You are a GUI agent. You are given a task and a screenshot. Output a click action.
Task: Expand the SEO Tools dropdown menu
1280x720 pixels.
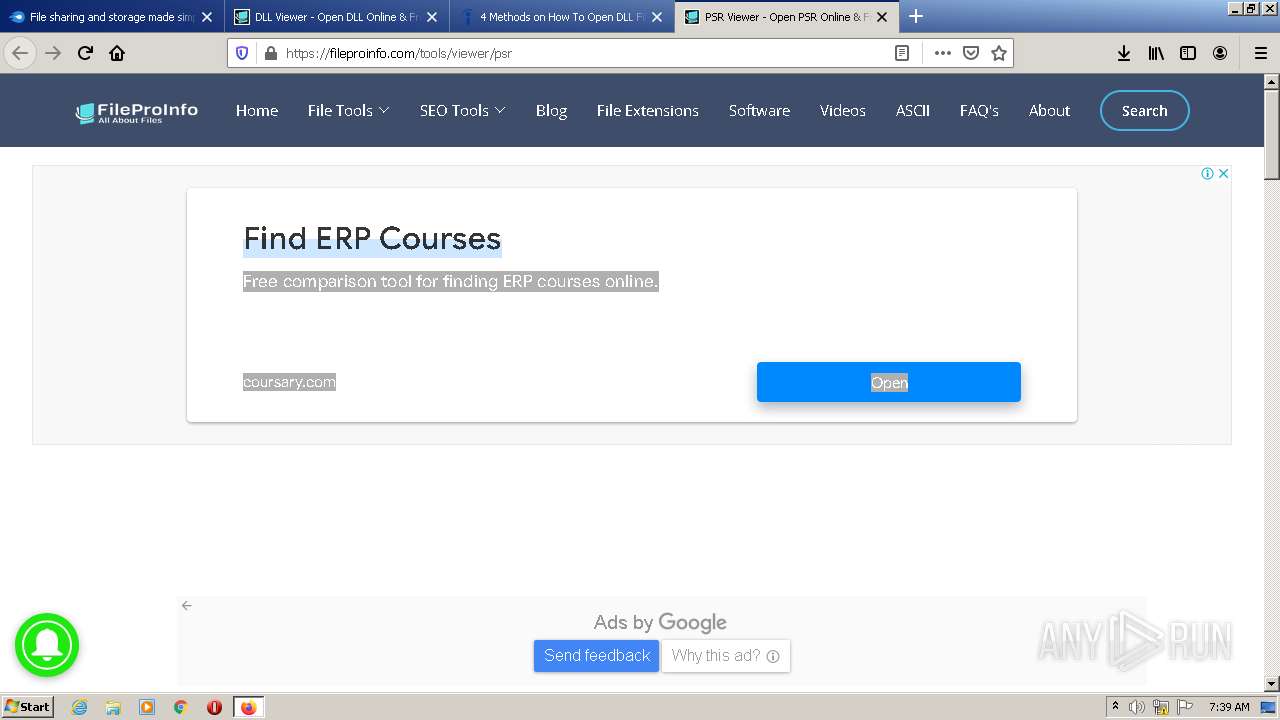pyautogui.click(x=463, y=111)
